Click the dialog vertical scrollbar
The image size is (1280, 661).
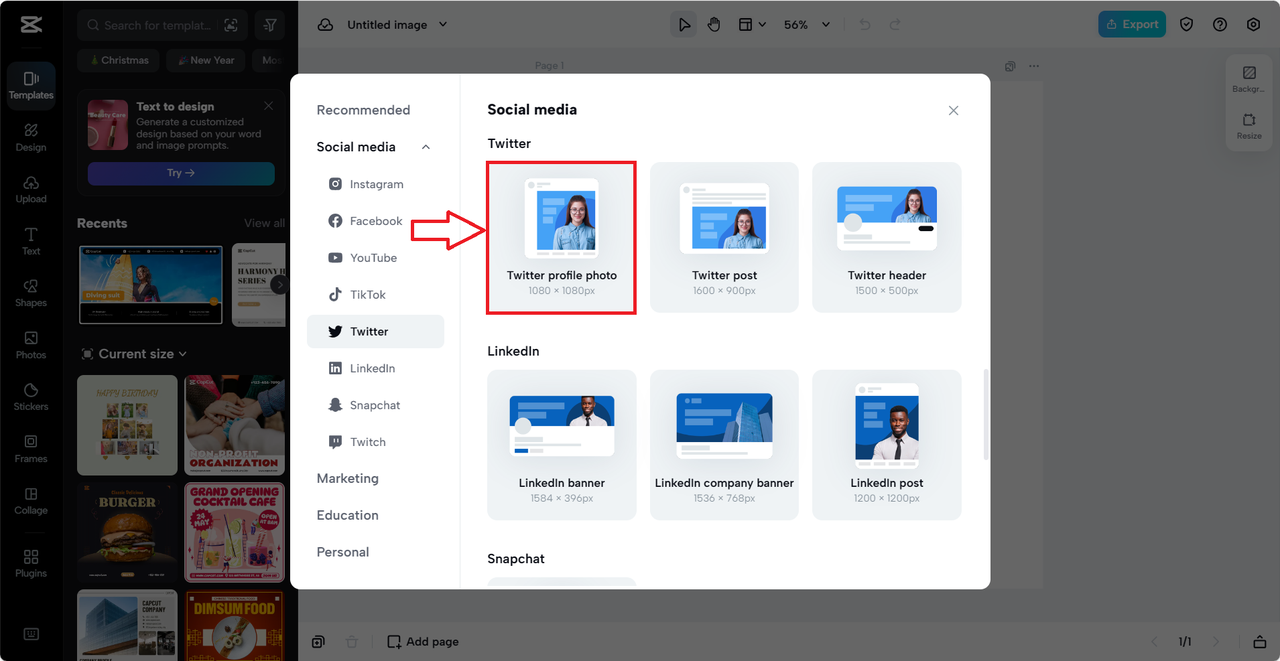986,415
